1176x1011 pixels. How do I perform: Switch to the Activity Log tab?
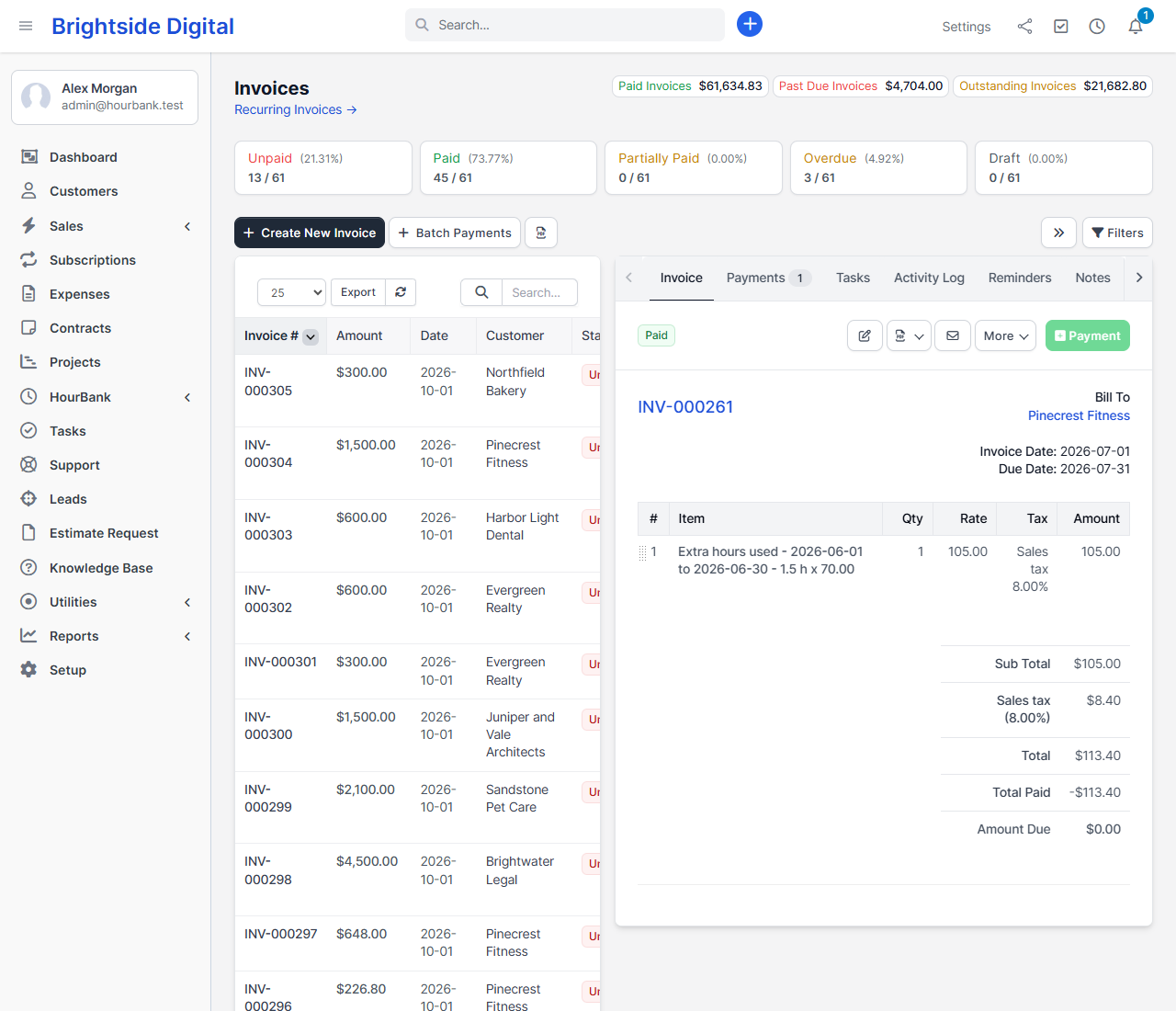[929, 278]
